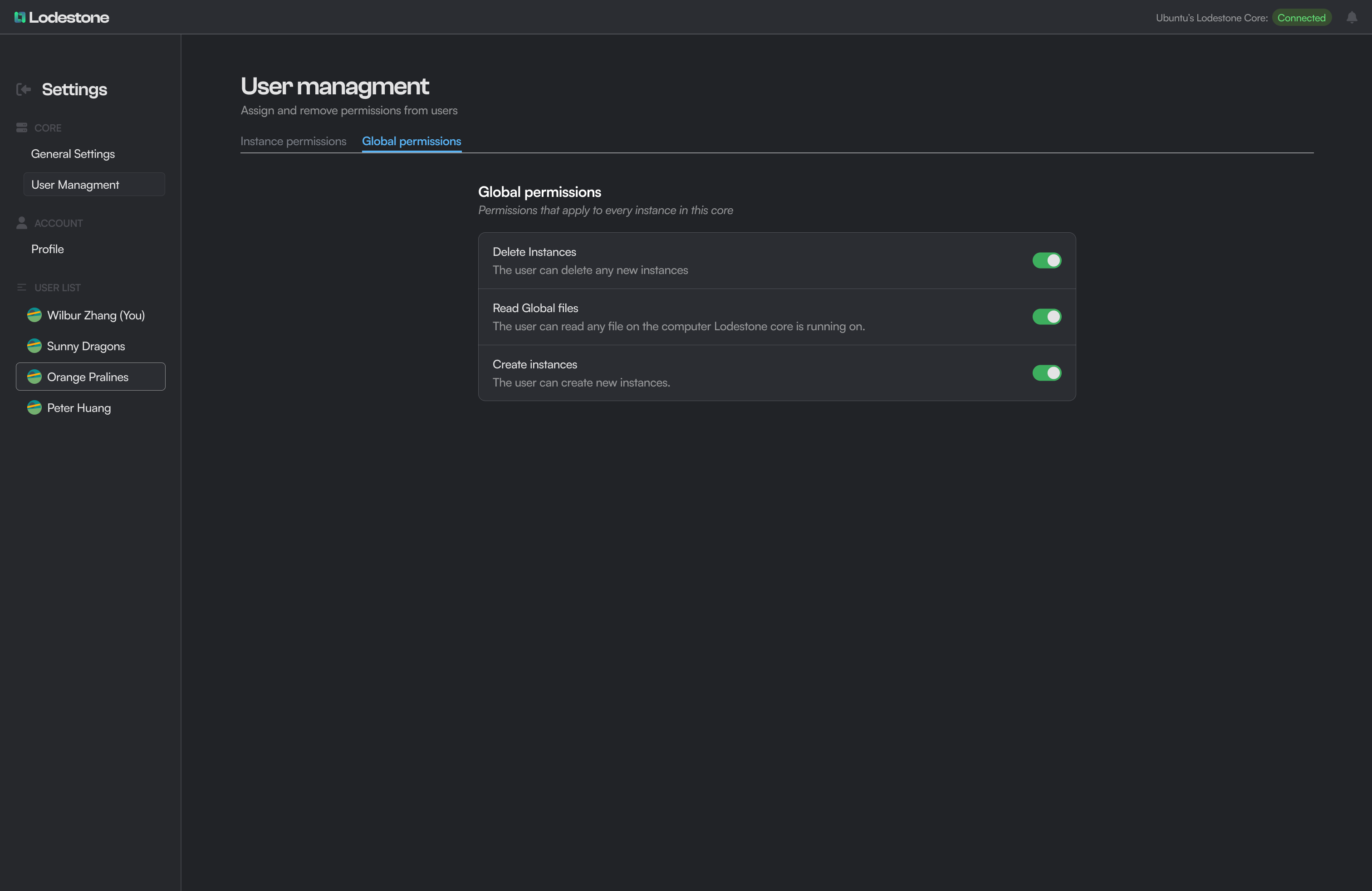Click the User List section icon
Image resolution: width=1372 pixels, height=891 pixels.
tap(22, 287)
